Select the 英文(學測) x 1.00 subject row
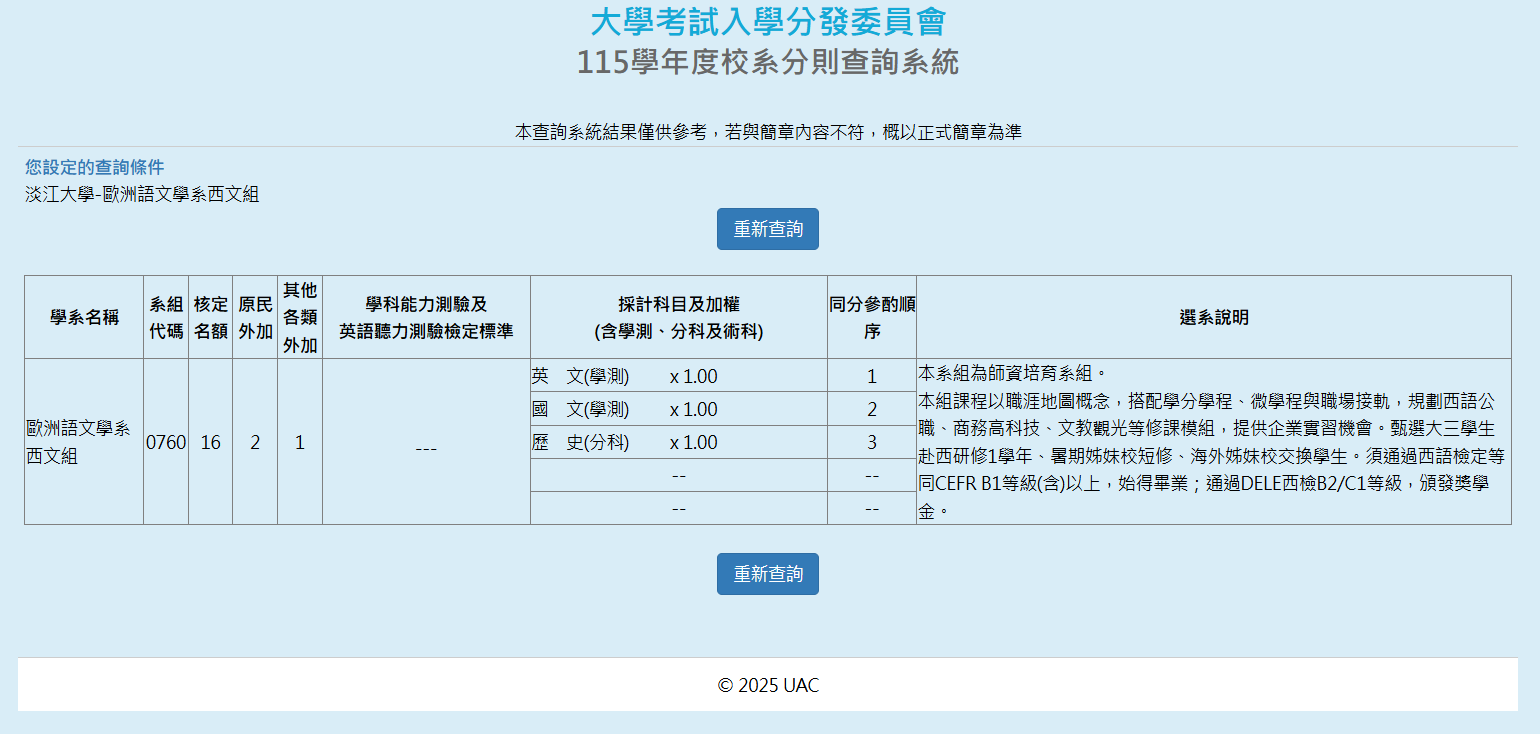Image resolution: width=1540 pixels, height=734 pixels. (625, 376)
